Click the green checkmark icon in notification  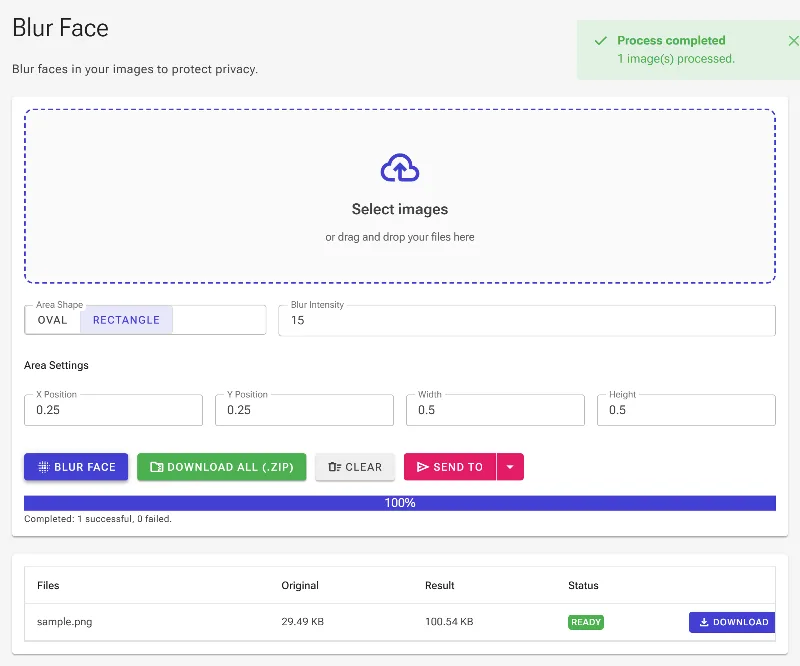click(601, 41)
